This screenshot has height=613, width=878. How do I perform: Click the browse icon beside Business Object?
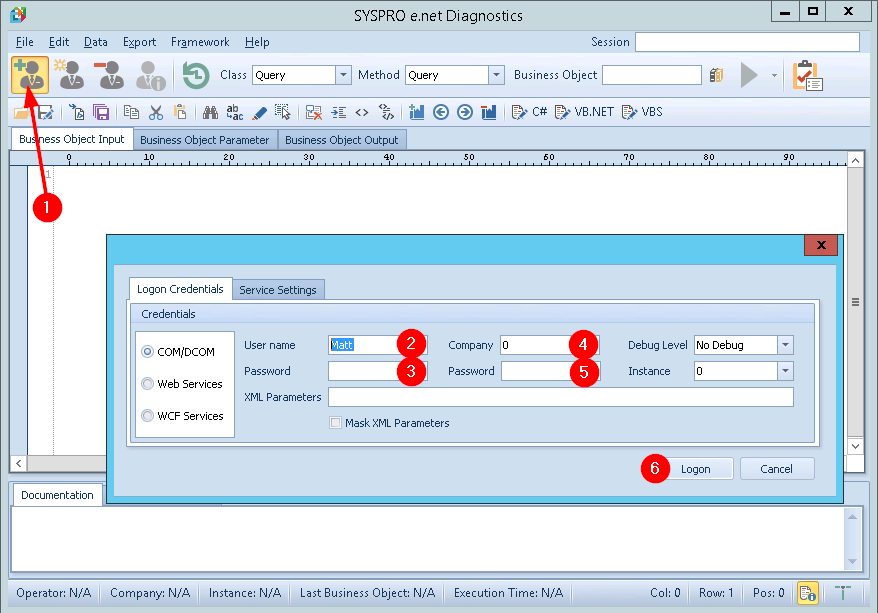point(716,75)
